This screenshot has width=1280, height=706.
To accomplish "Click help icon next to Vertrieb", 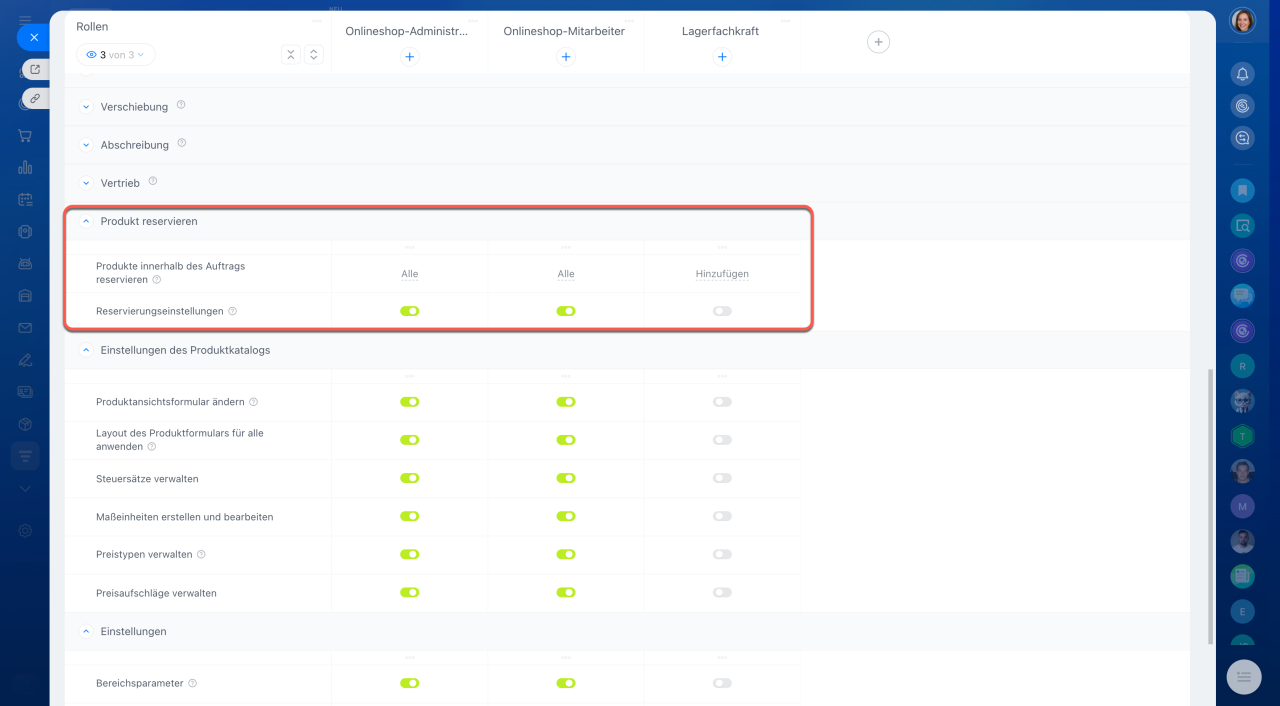I will (x=153, y=182).
